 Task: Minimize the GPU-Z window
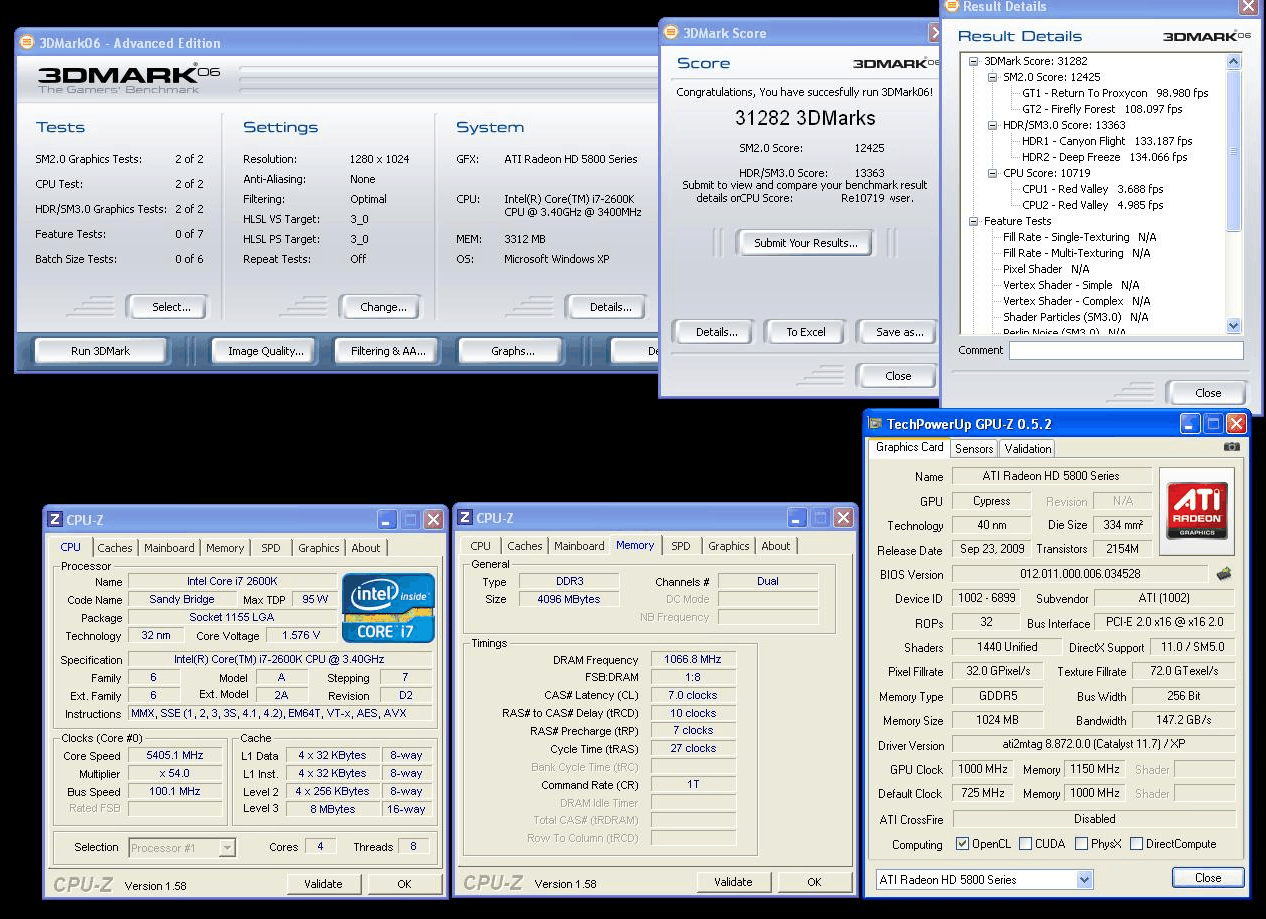pyautogui.click(x=1188, y=424)
